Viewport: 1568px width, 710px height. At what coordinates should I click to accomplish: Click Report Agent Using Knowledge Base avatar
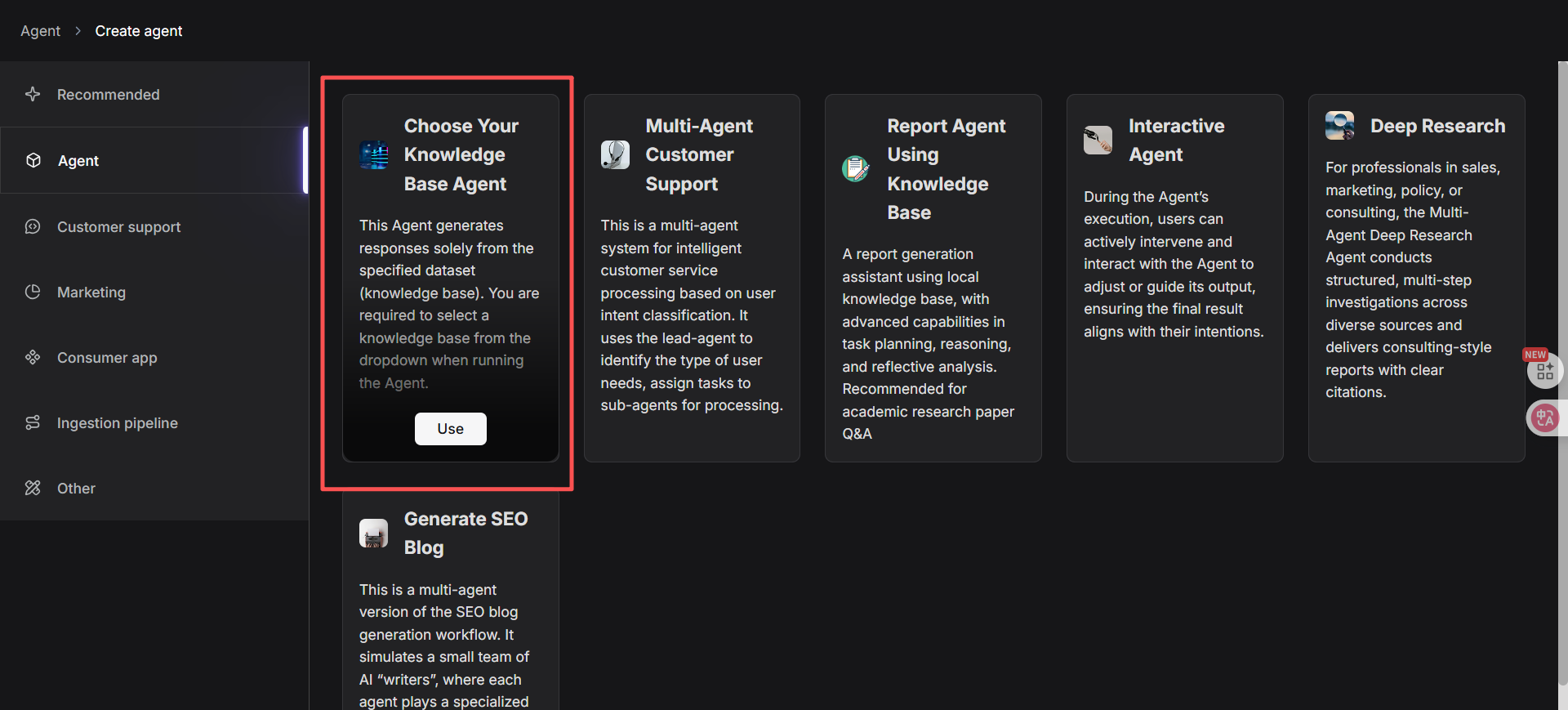coord(857,169)
